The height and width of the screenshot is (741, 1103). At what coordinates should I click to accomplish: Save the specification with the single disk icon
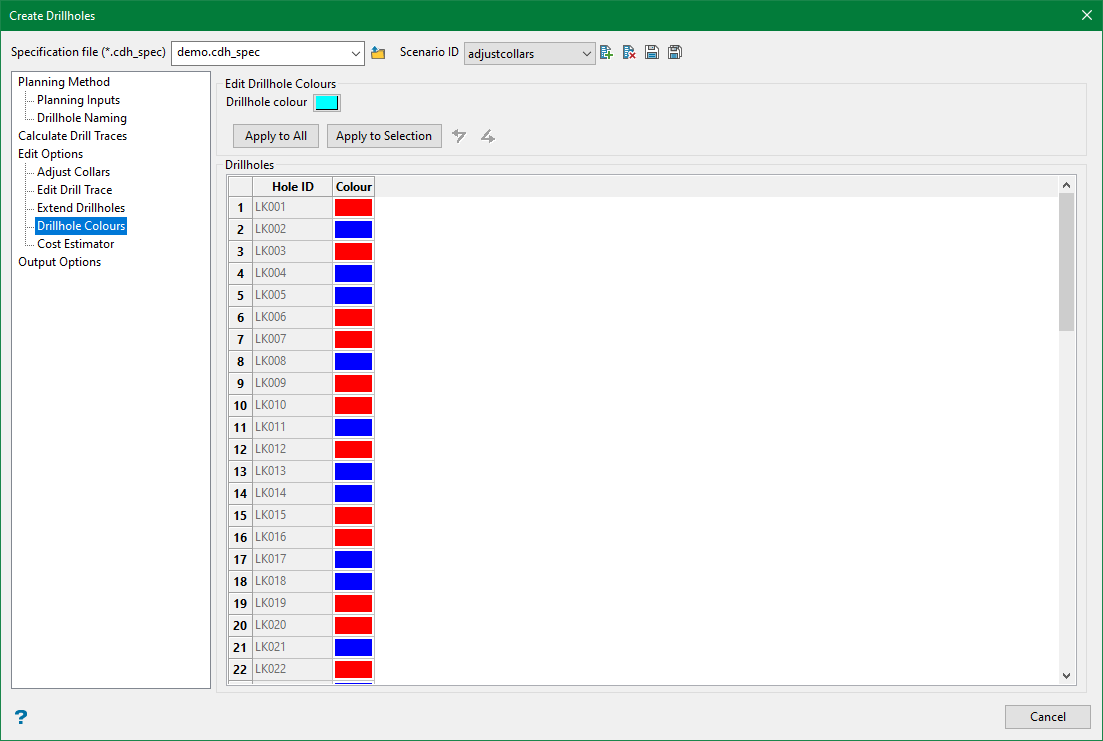tap(651, 53)
